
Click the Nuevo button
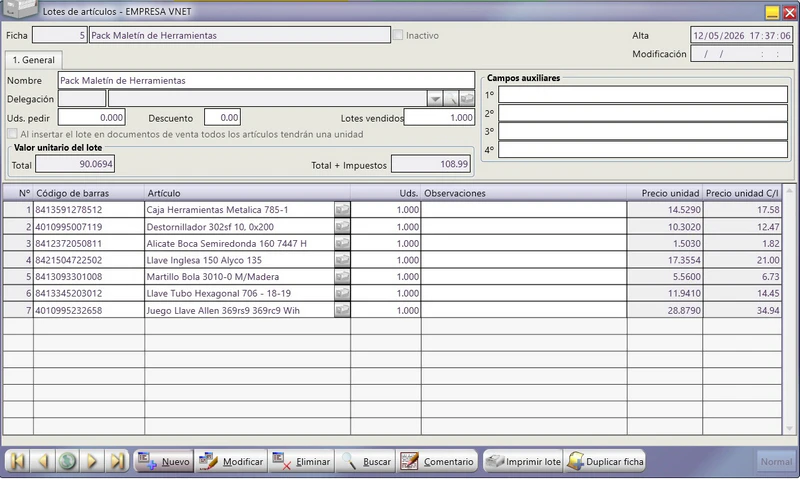(x=164, y=461)
